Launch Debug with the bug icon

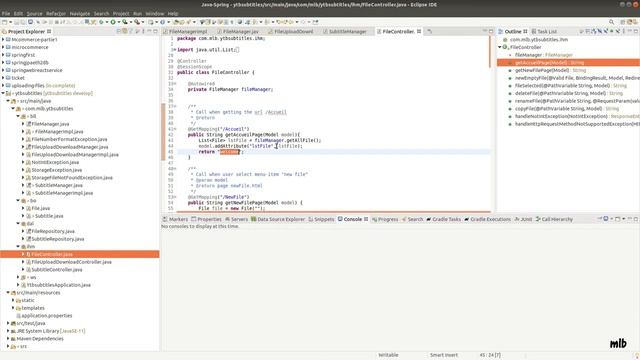[101, 22]
